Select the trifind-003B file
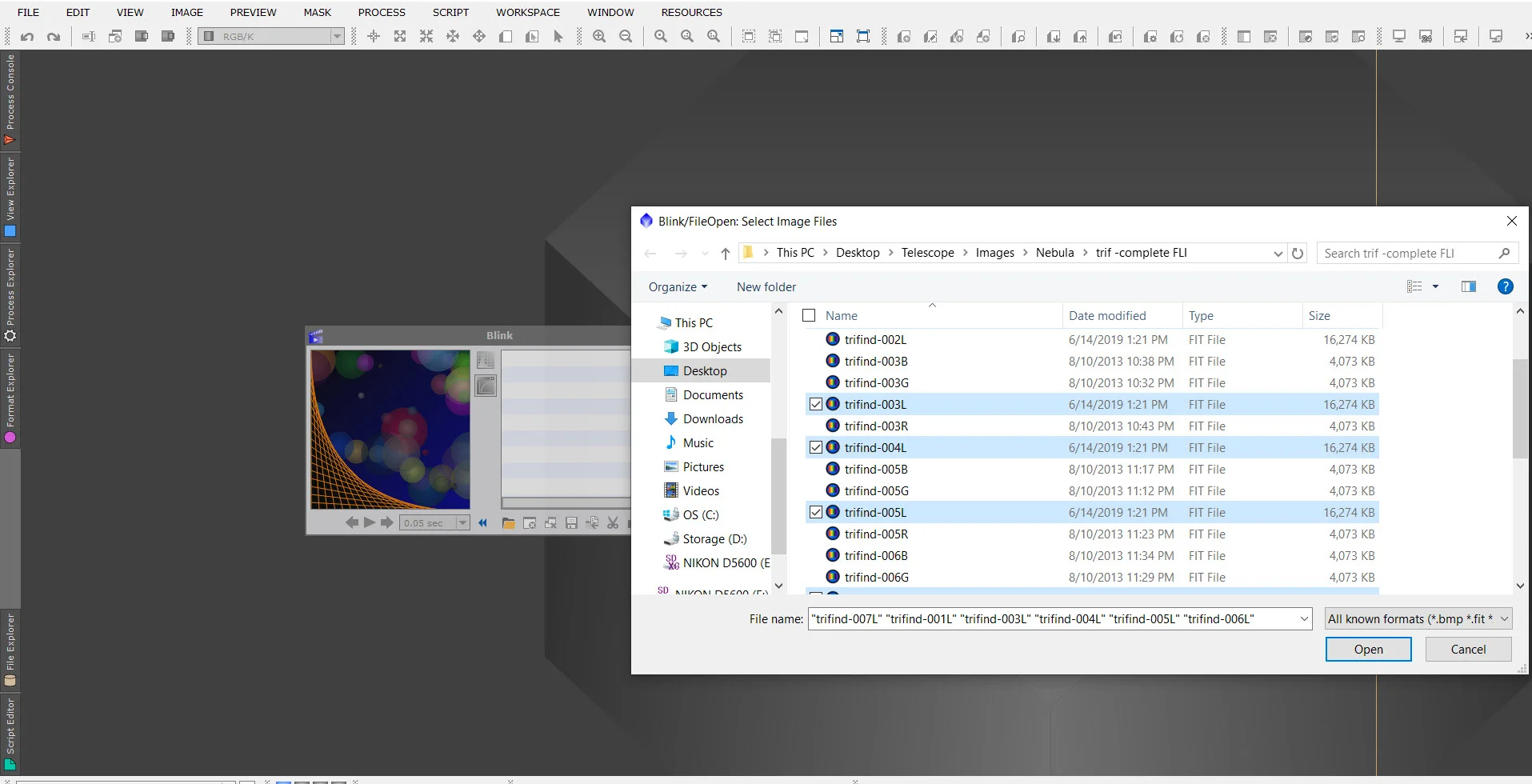Viewport: 1532px width, 784px height. tap(1093, 361)
